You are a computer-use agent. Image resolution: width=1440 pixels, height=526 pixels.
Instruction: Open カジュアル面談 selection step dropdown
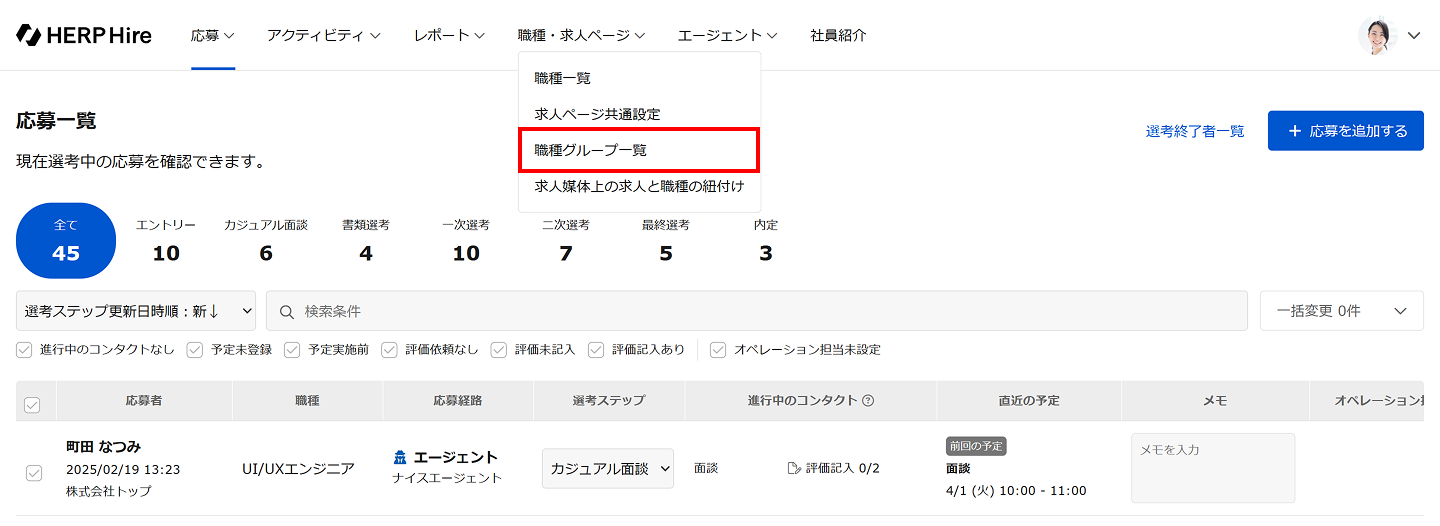click(608, 468)
